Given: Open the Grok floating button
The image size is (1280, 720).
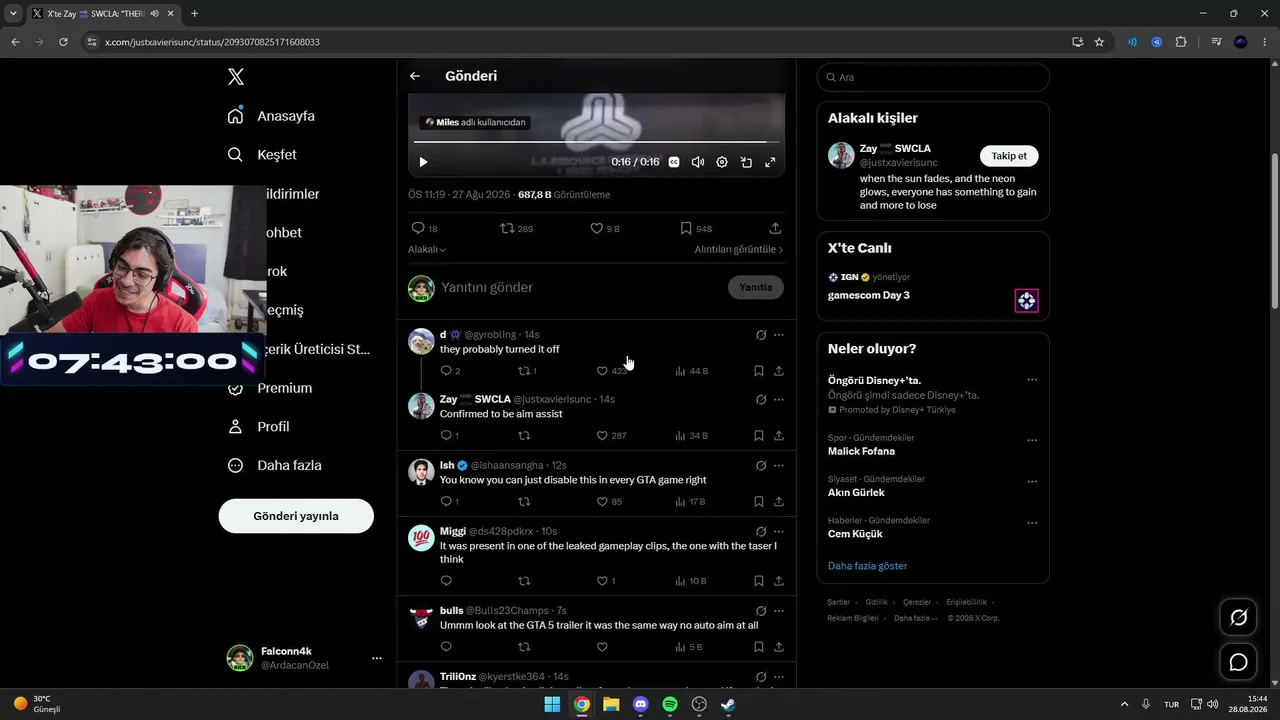Looking at the screenshot, I should pyautogui.click(x=1238, y=617).
